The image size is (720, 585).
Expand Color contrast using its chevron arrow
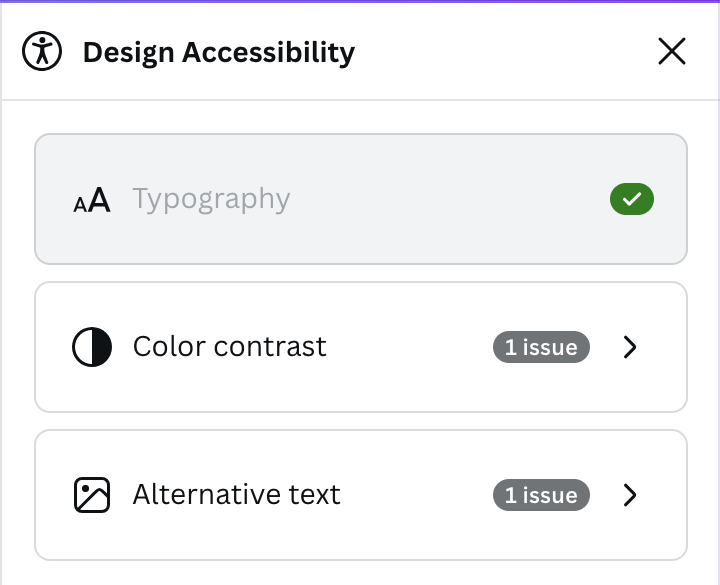coord(630,347)
